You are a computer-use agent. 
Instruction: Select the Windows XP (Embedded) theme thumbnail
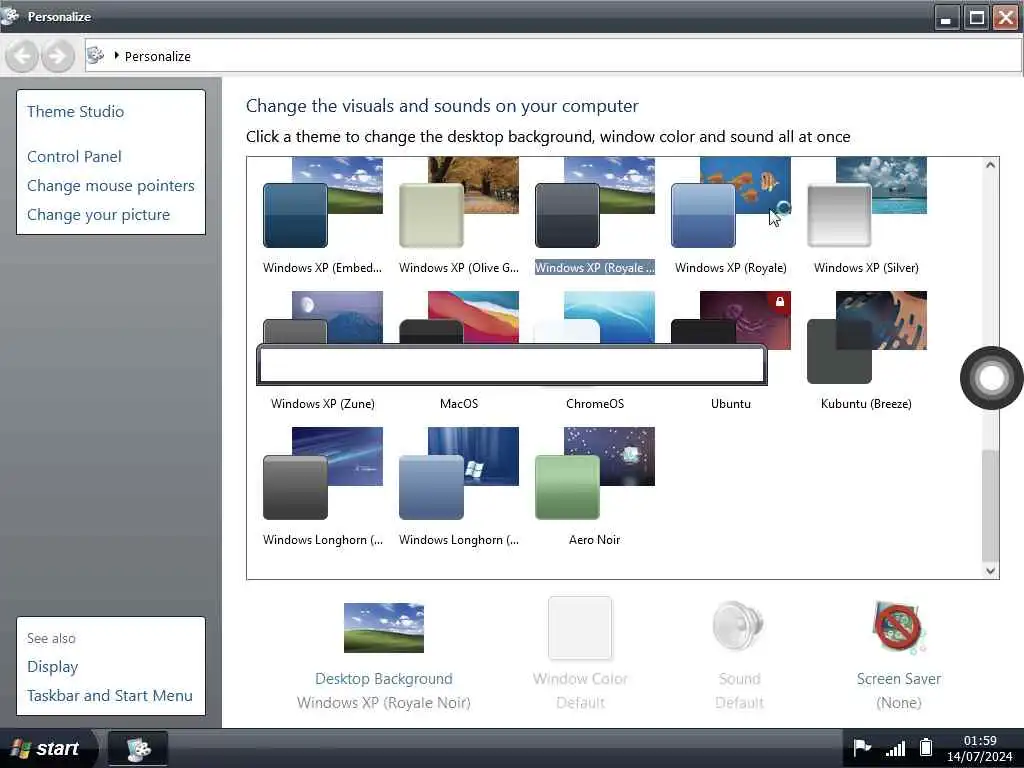point(323,202)
